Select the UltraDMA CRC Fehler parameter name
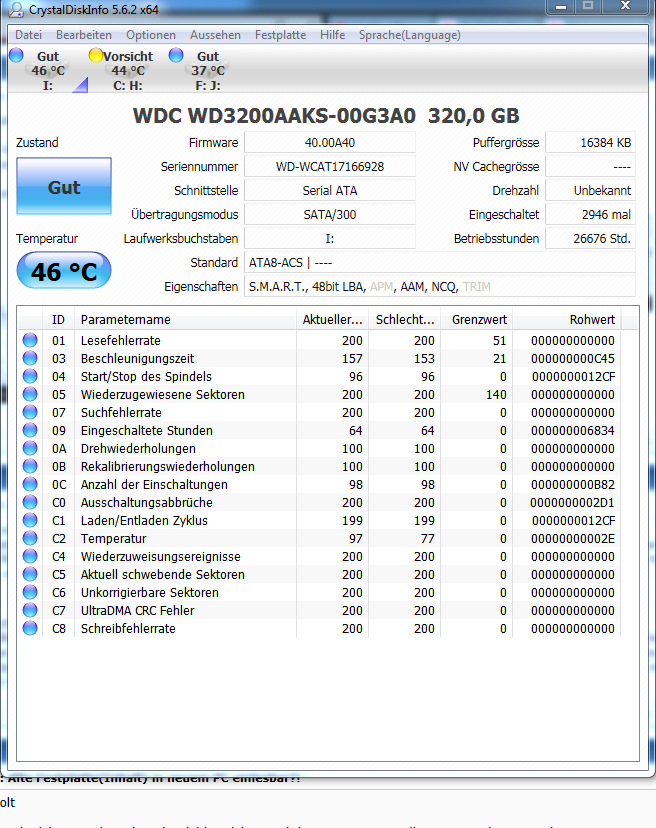 [x=137, y=610]
